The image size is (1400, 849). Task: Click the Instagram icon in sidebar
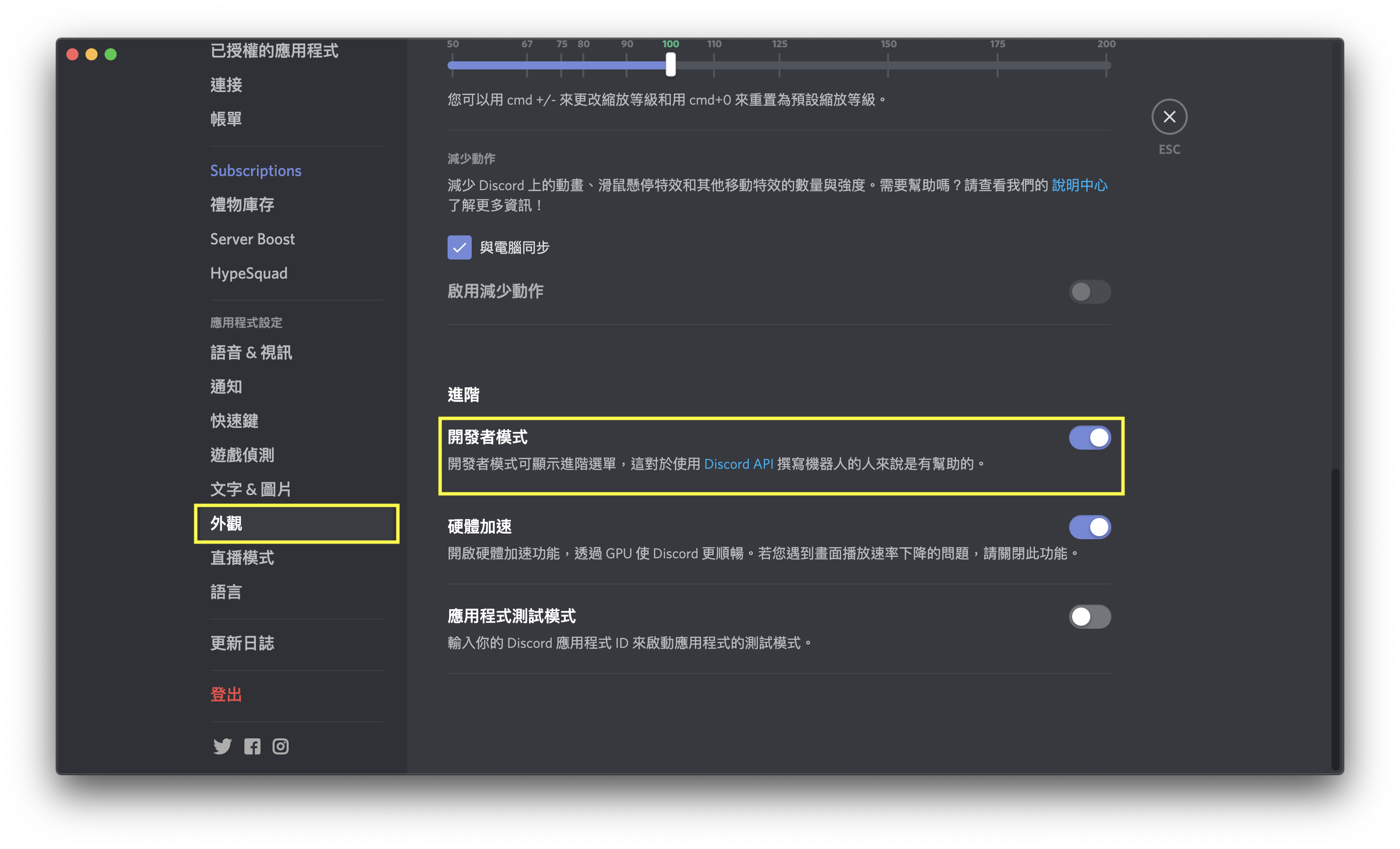[280, 746]
